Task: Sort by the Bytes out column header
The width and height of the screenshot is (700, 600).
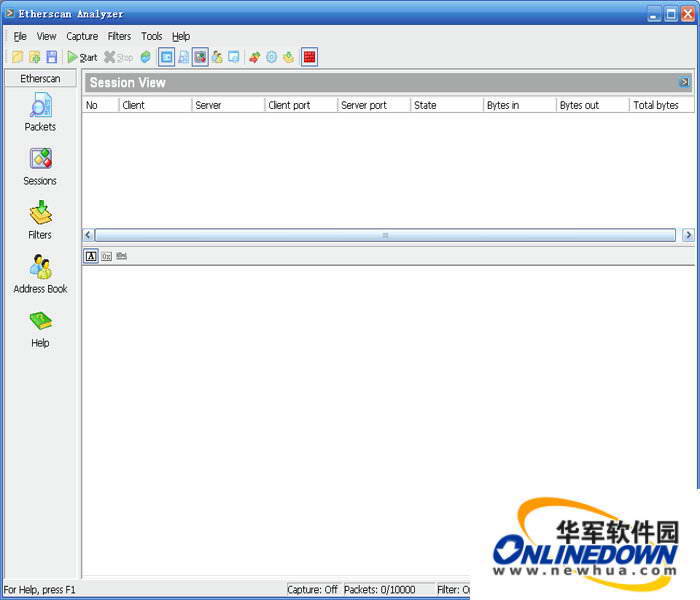Action: click(593, 105)
